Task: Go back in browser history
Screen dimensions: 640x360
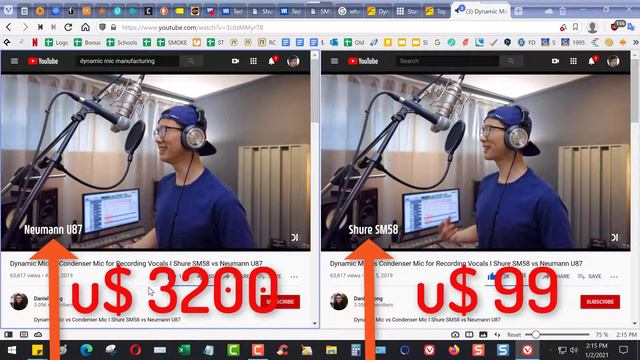Action: (9, 27)
